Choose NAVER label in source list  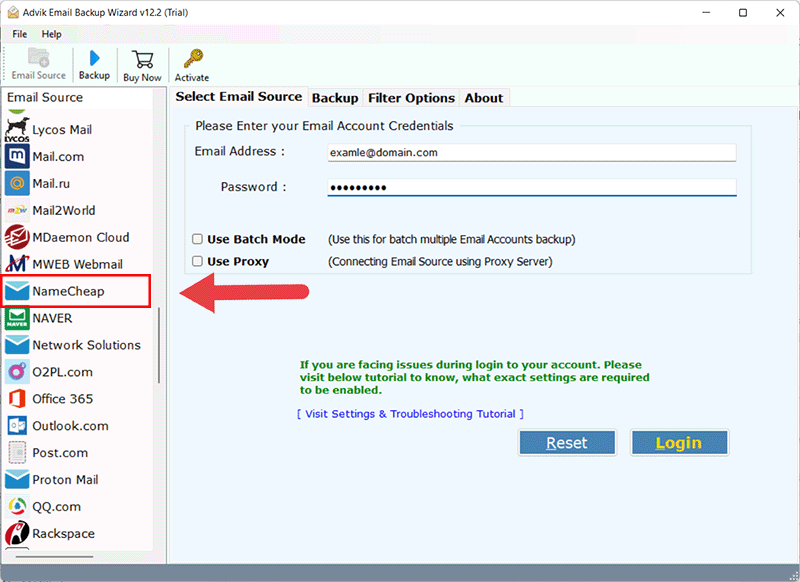click(52, 318)
